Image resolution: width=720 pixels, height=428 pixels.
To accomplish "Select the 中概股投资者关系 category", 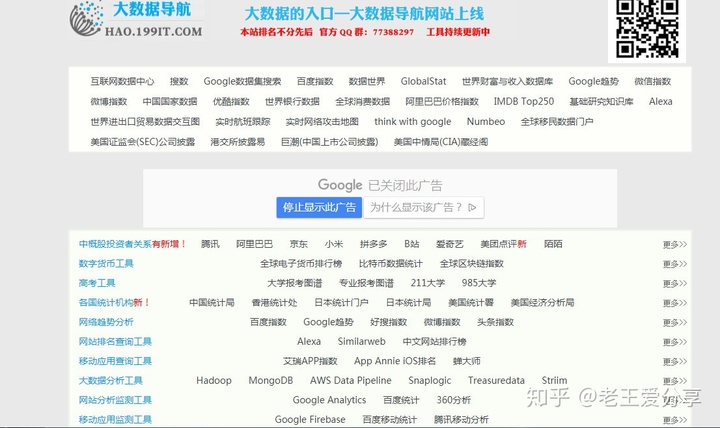I will tap(115, 244).
